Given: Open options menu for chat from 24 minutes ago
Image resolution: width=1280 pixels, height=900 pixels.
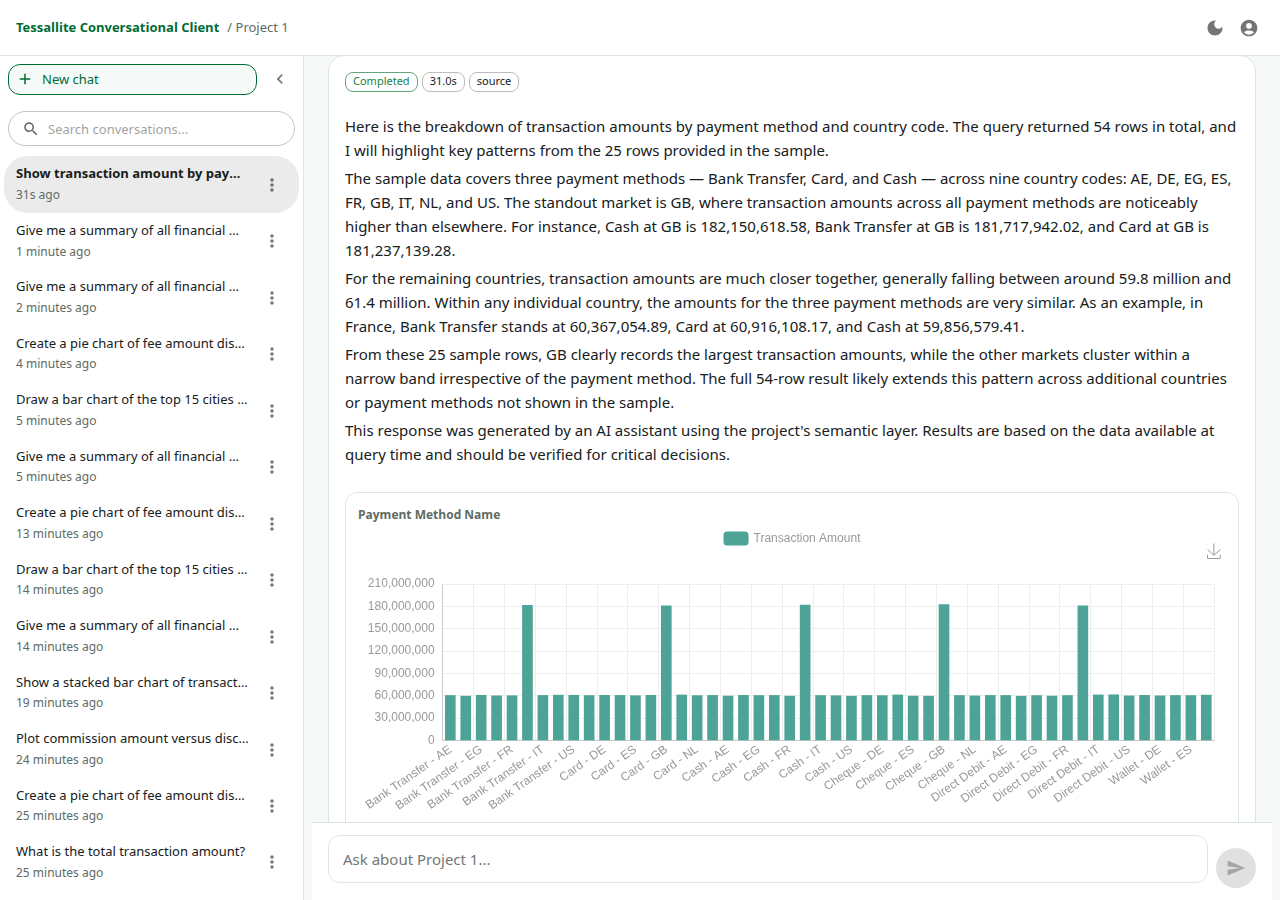Looking at the screenshot, I should click(272, 750).
